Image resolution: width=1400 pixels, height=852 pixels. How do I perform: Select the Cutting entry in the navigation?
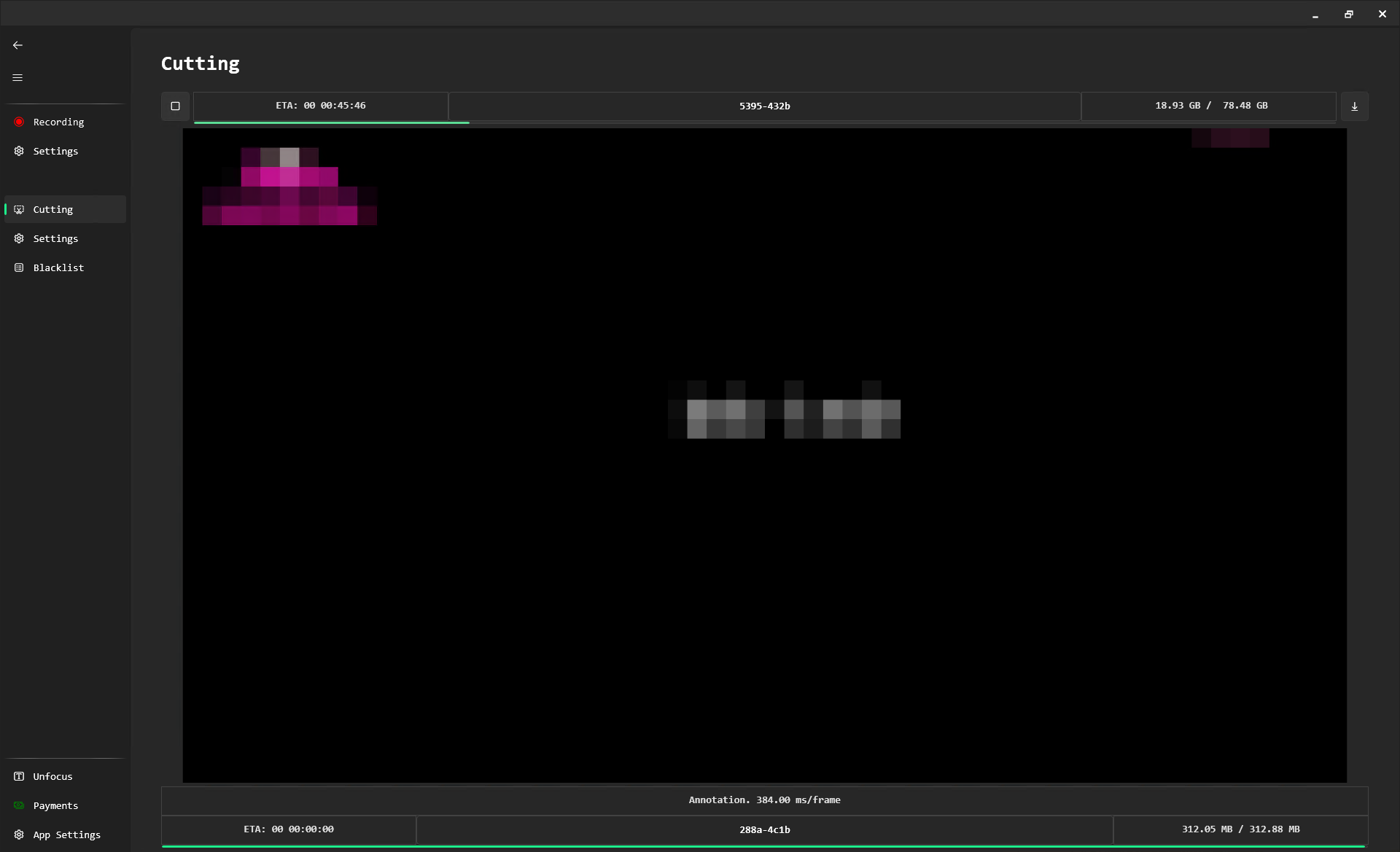(x=52, y=209)
